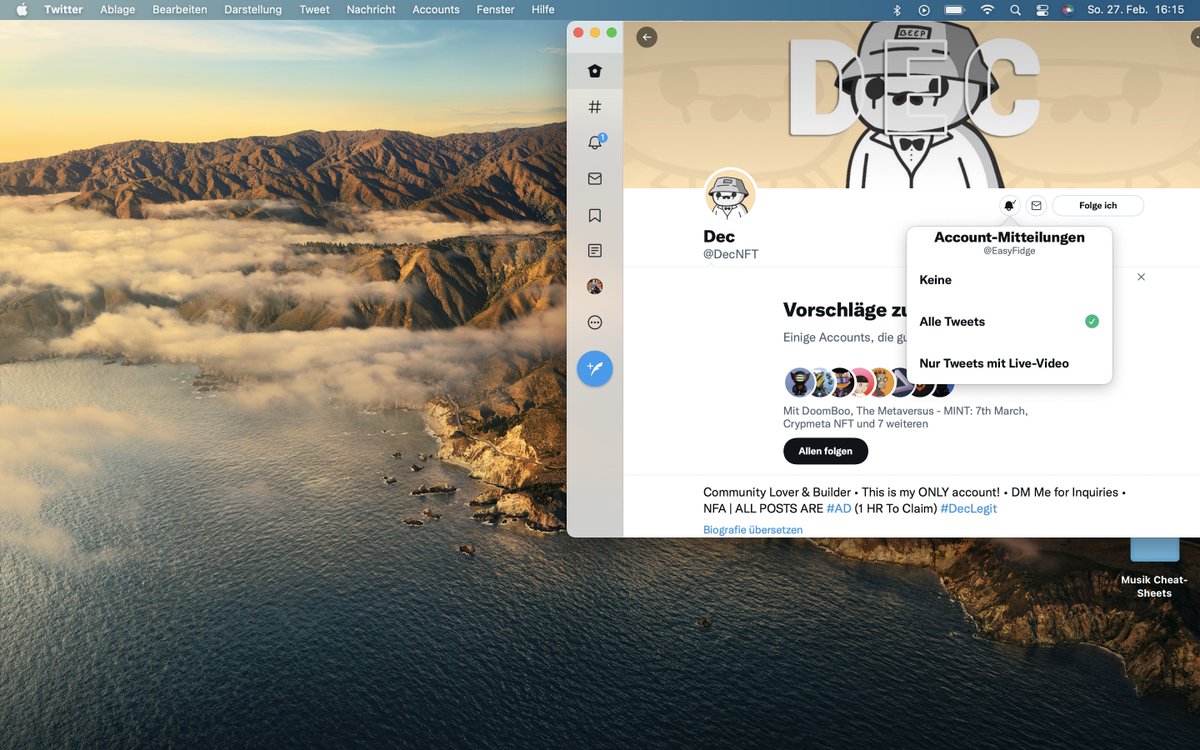Open the Darstellung menu
This screenshot has height=750, width=1200.
pyautogui.click(x=253, y=10)
